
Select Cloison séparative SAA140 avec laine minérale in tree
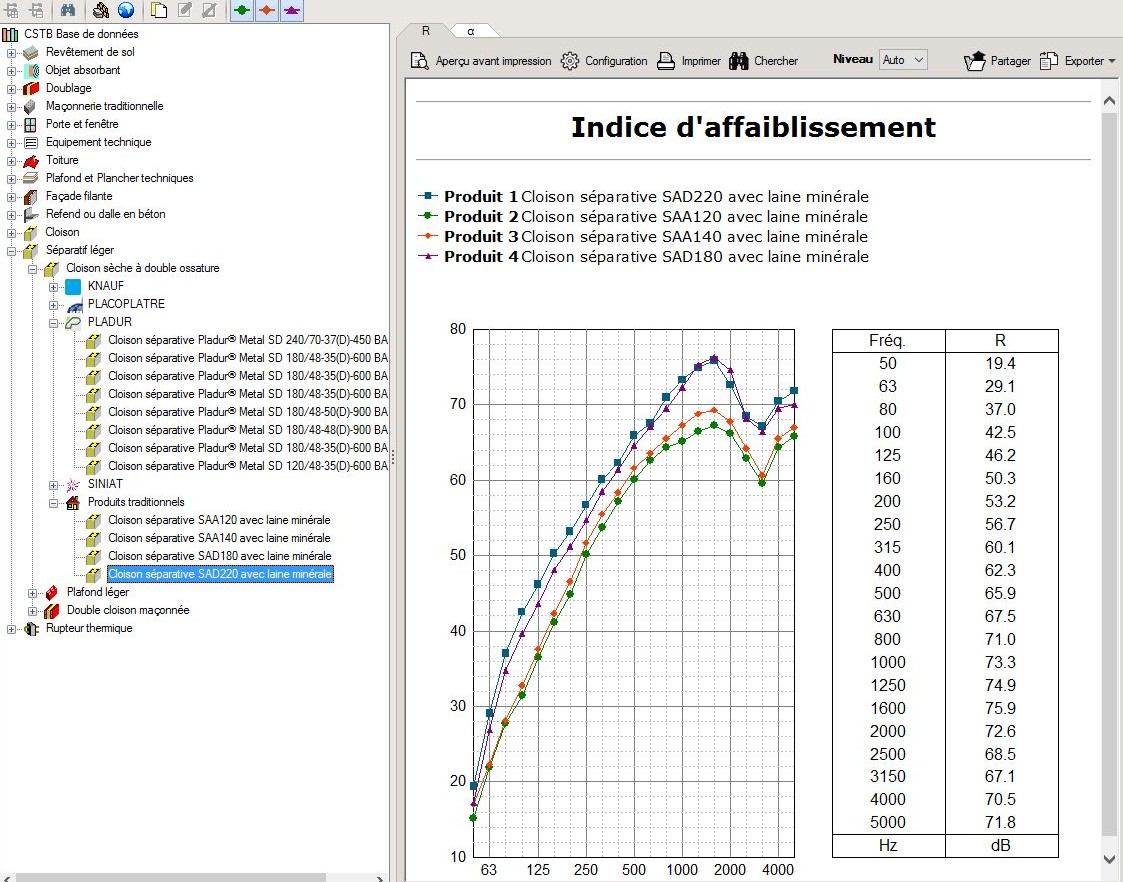click(x=219, y=538)
